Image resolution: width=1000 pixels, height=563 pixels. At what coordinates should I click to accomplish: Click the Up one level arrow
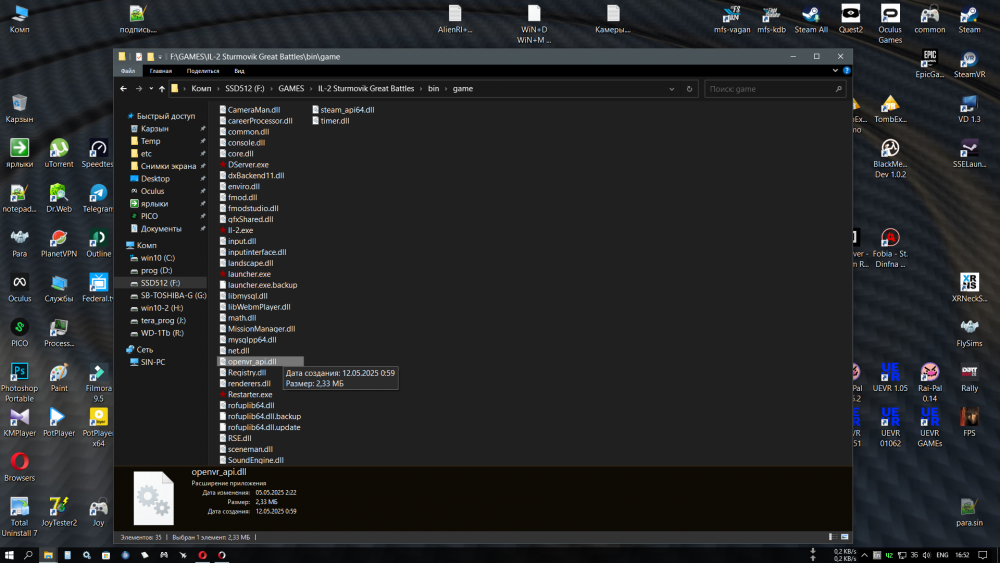[159, 89]
